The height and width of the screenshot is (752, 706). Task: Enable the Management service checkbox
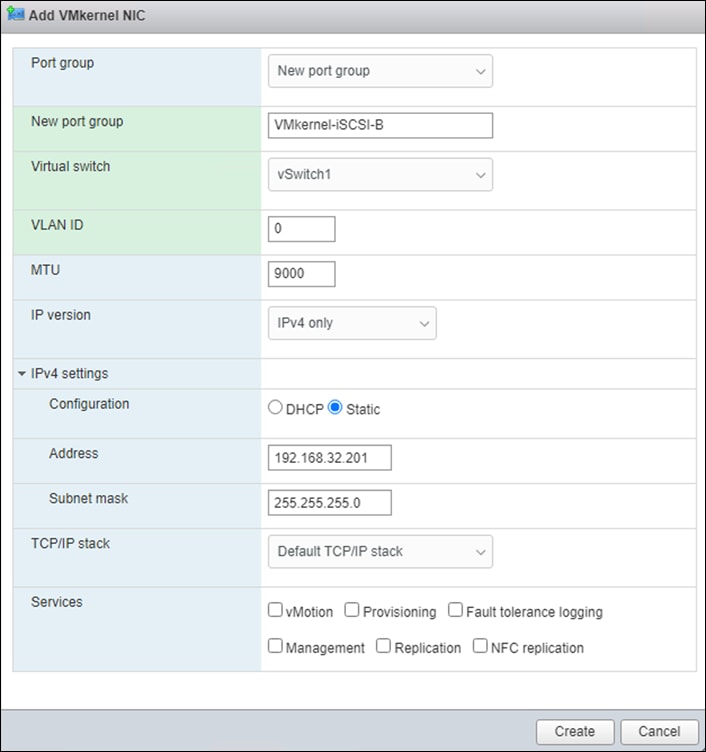pyautogui.click(x=275, y=646)
